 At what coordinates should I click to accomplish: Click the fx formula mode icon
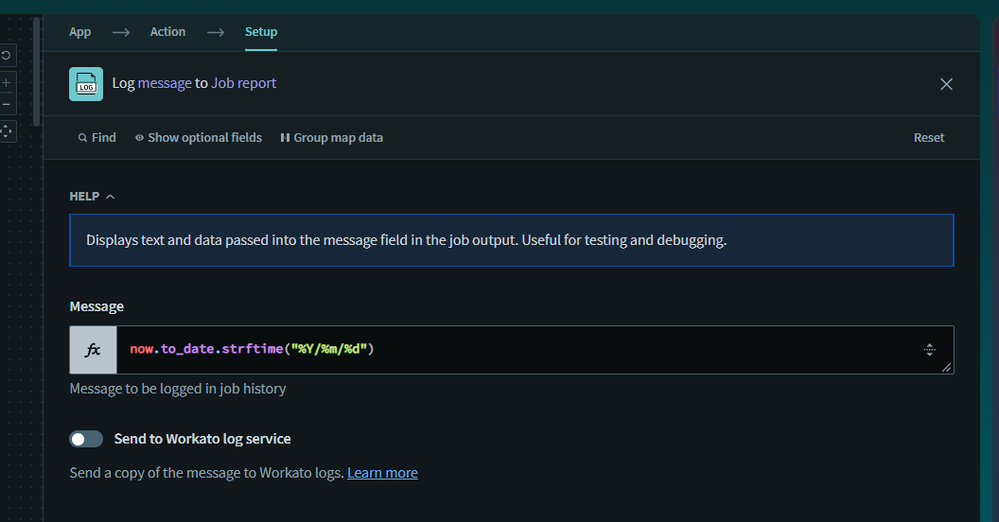click(93, 350)
